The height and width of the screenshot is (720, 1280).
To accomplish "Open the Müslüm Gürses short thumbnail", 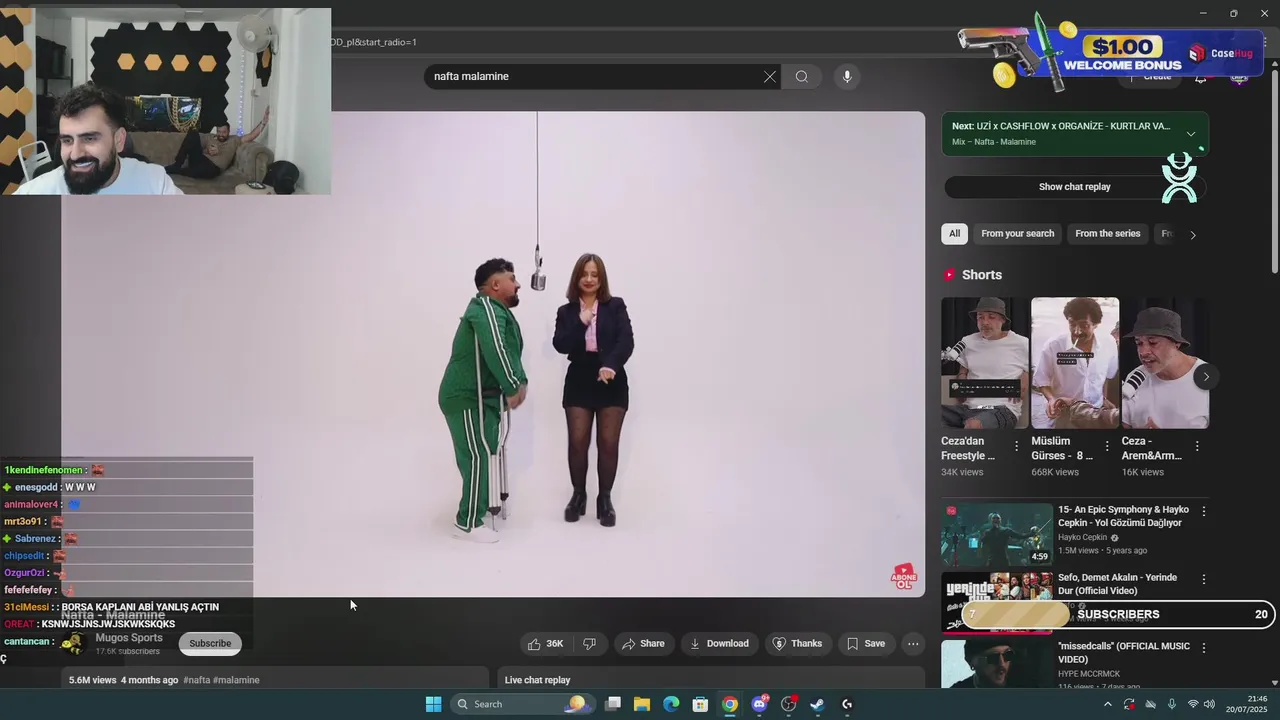I will pyautogui.click(x=1075, y=363).
